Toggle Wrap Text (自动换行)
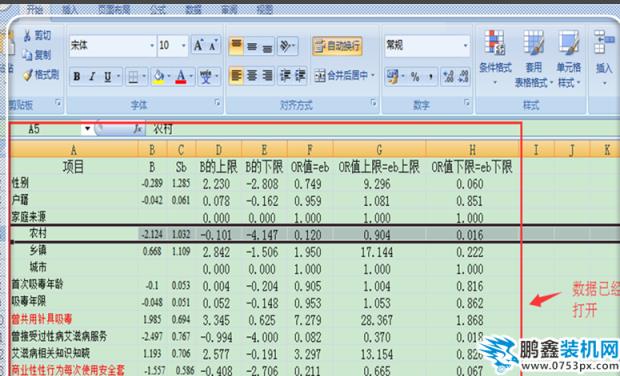 click(337, 46)
